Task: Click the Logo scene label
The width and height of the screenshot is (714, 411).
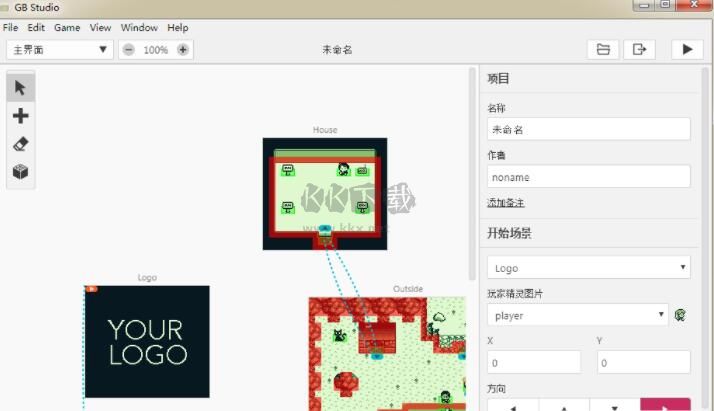Action: tap(147, 277)
